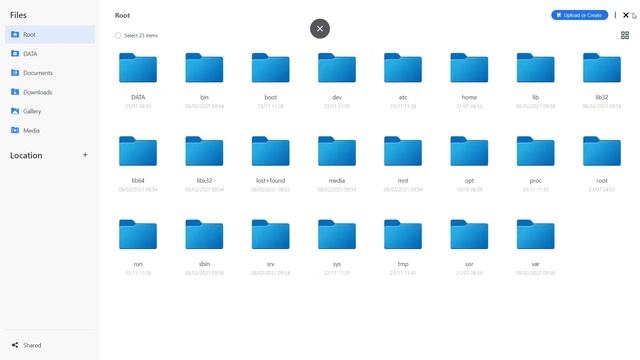The width and height of the screenshot is (640, 360).
Task: Open the sys folder
Action: tap(337, 234)
